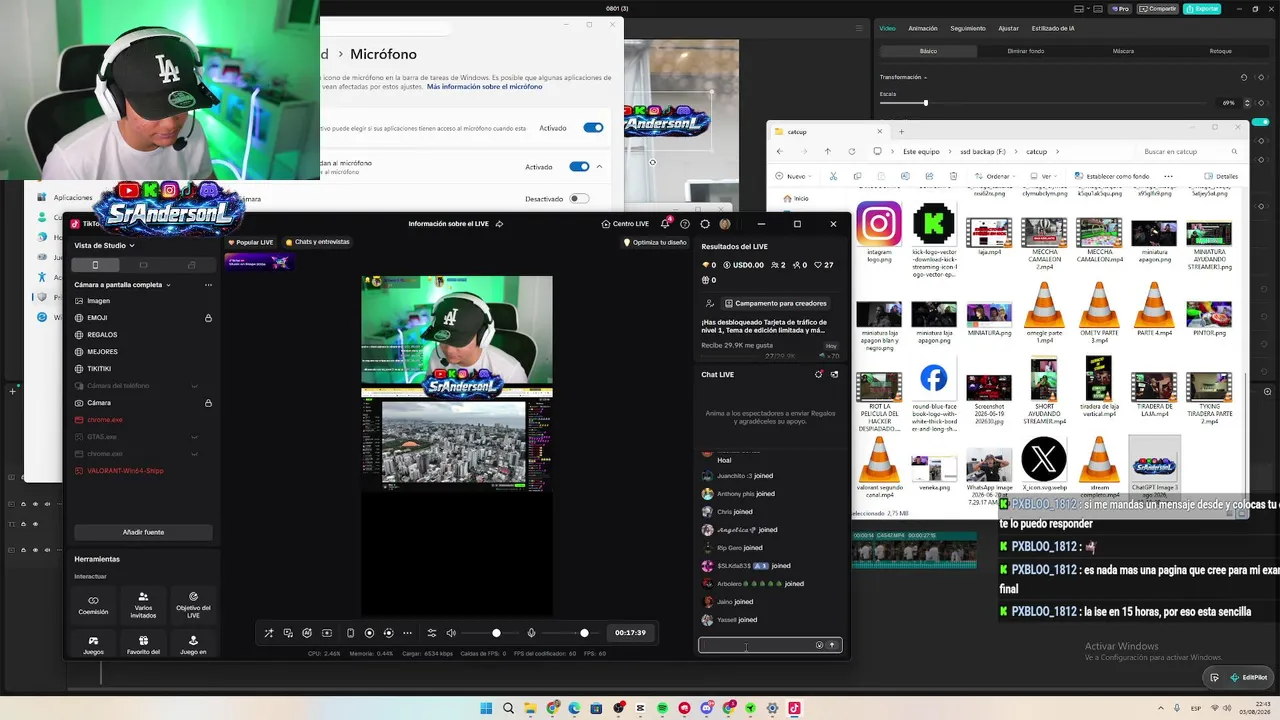This screenshot has width=1280, height=720.
Task: Switch to the Seguimiento tab in the video editor
Action: (968, 28)
